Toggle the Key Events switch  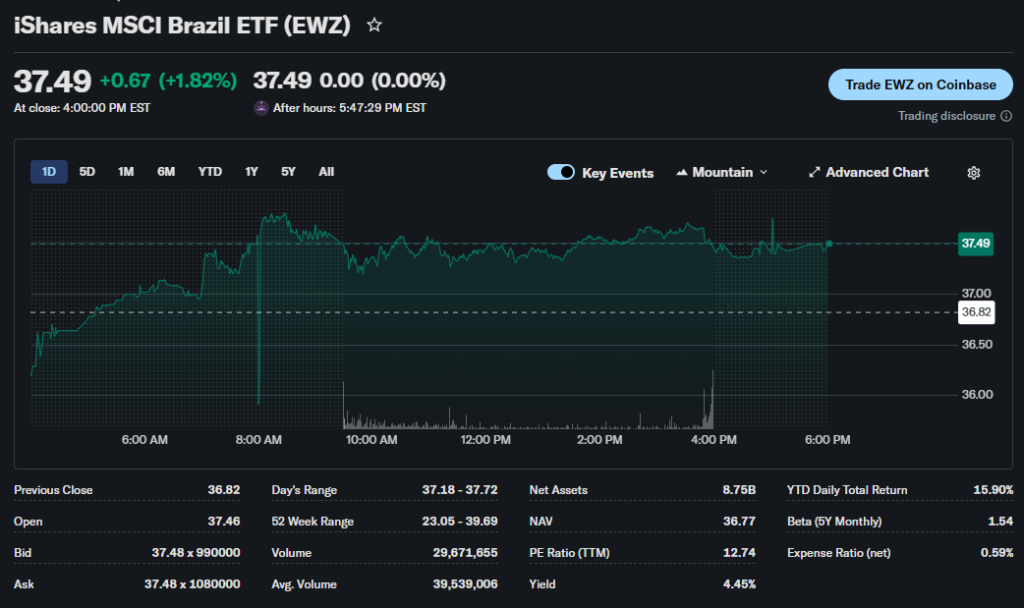click(x=561, y=173)
